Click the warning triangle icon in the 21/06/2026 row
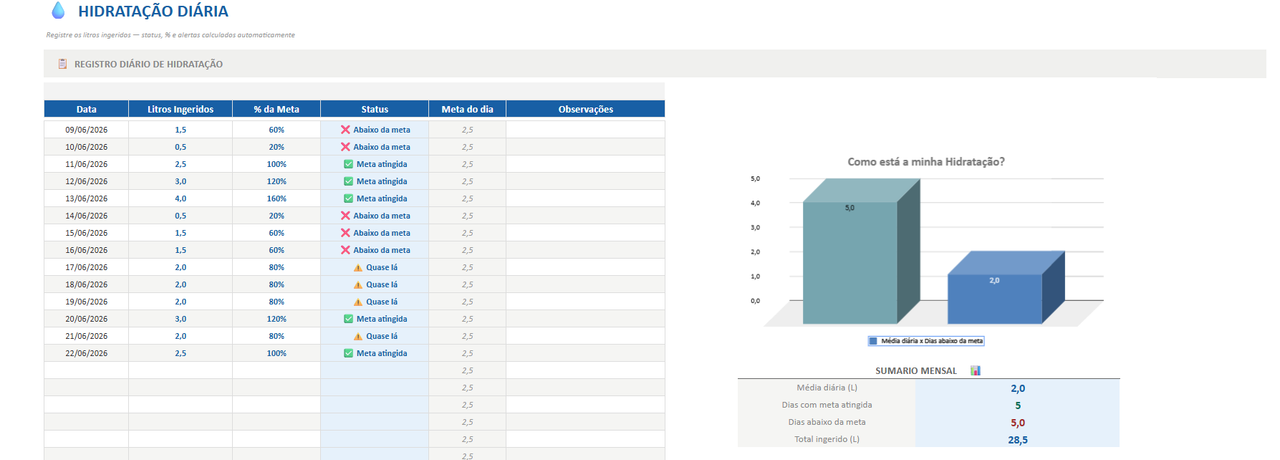This screenshot has width=1280, height=460. pyautogui.click(x=357, y=336)
